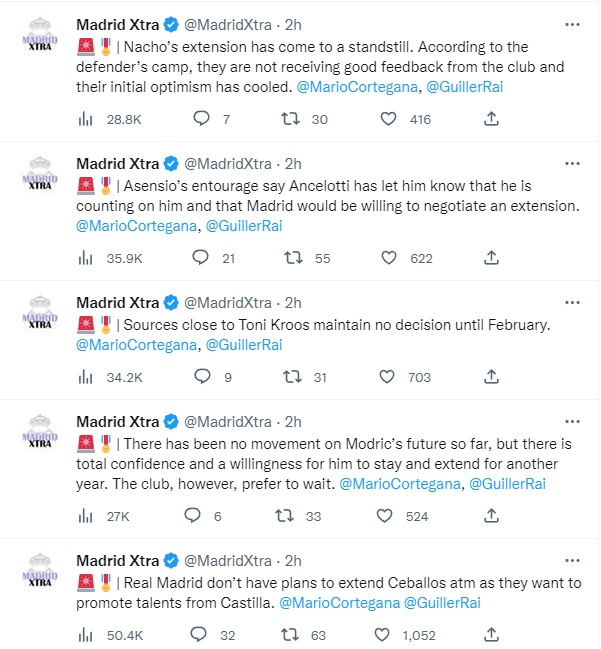This screenshot has height=649, width=601.
Task: Open Madrid Xtra profile name on Kroos tweet
Action: [x=117, y=302]
